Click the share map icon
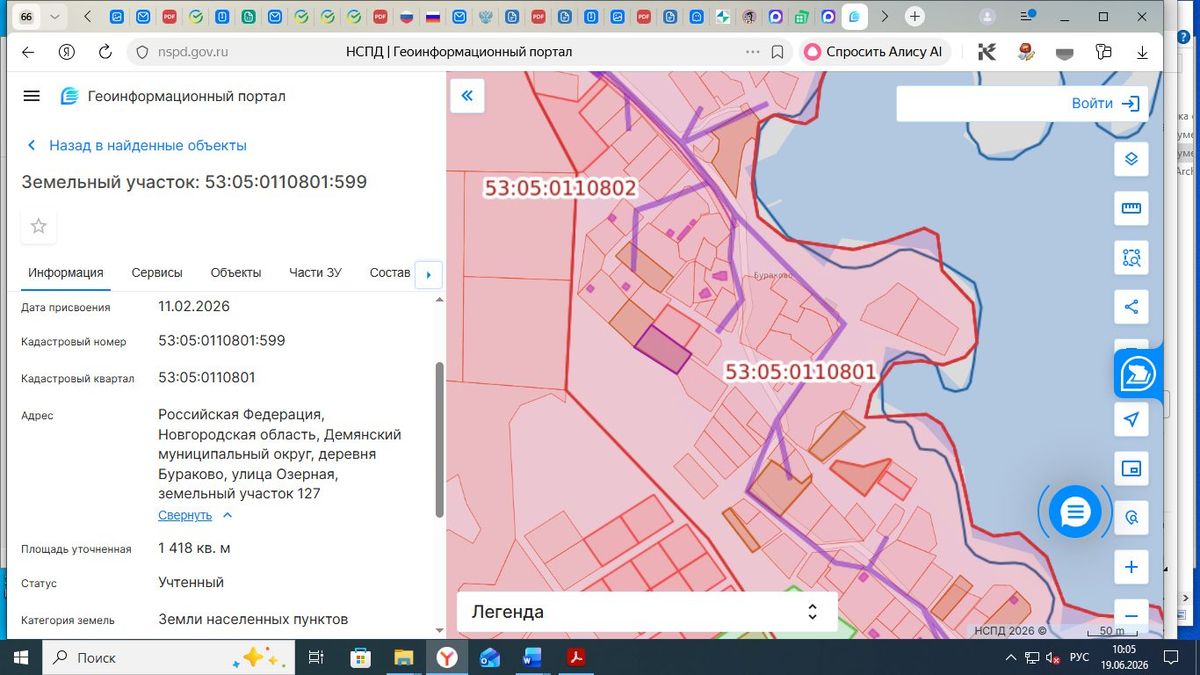Image resolution: width=1200 pixels, height=675 pixels. [x=1131, y=307]
